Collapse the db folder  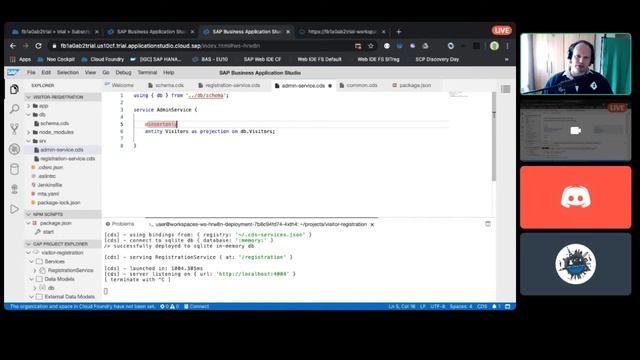pyautogui.click(x=29, y=115)
